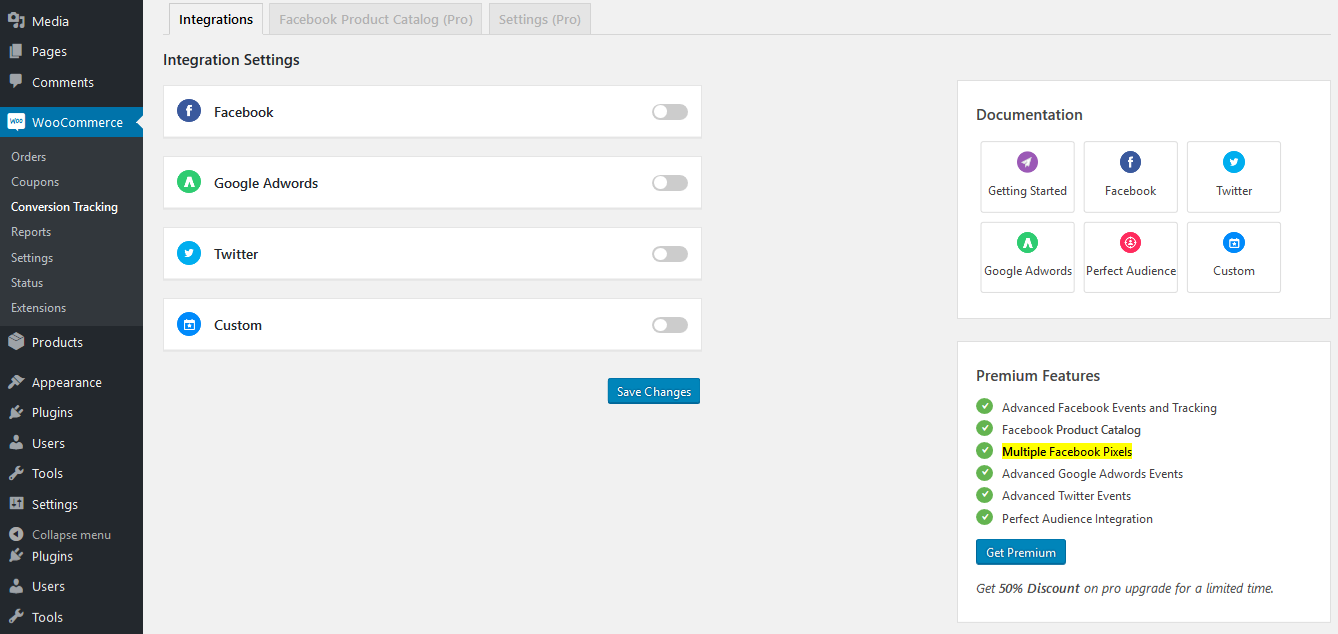The width and height of the screenshot is (1338, 634).
Task: Enable the Facebook integration toggle
Action: (670, 112)
